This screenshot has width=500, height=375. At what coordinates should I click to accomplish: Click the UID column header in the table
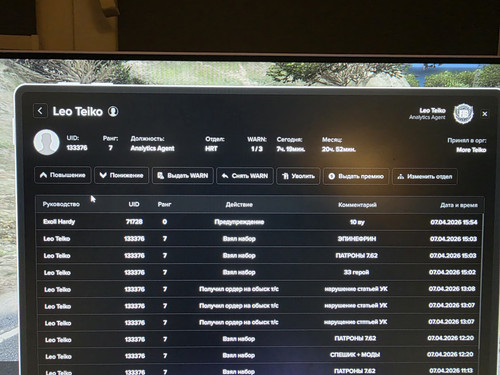134,204
